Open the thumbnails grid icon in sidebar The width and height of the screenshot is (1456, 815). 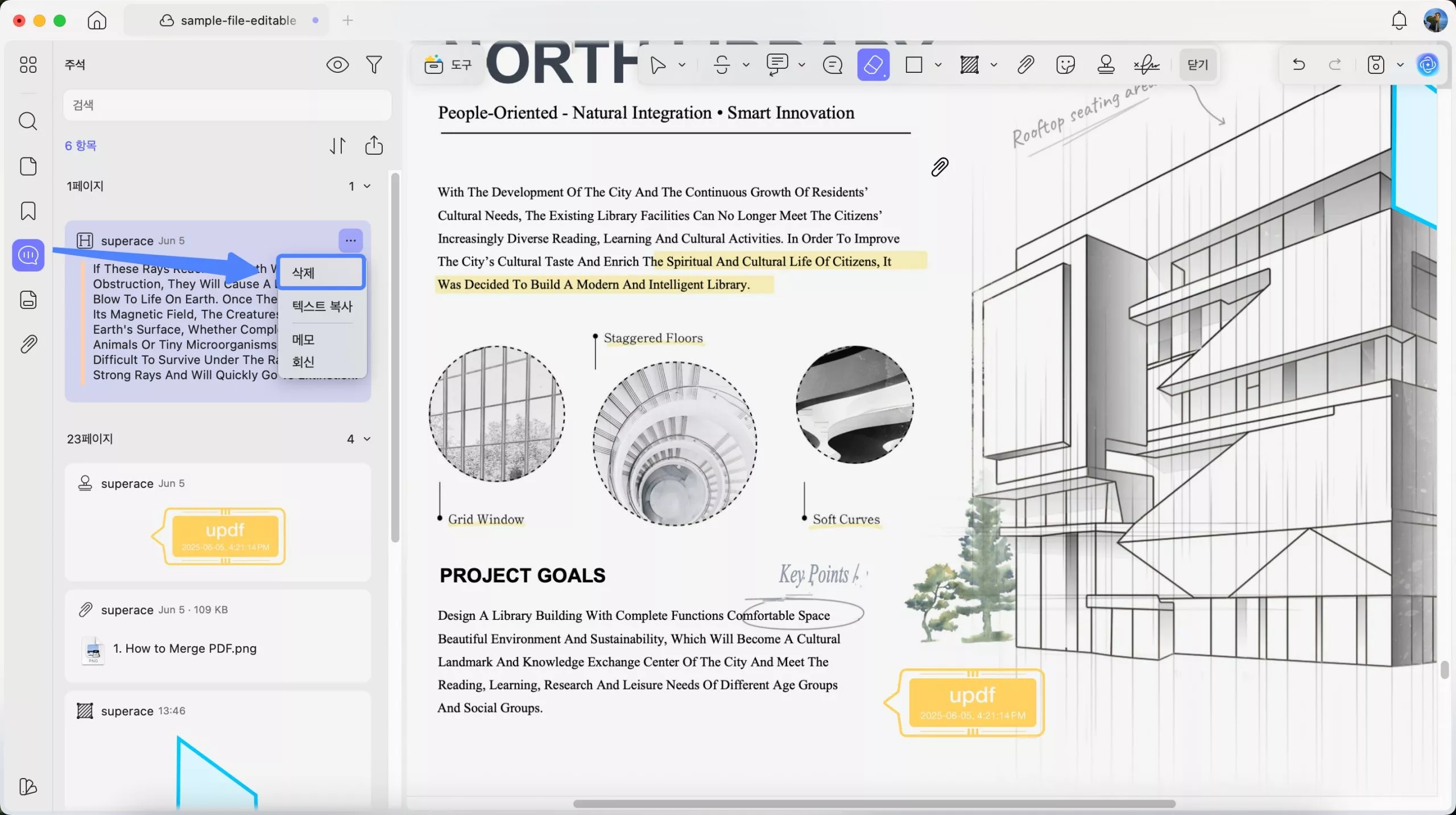[28, 64]
